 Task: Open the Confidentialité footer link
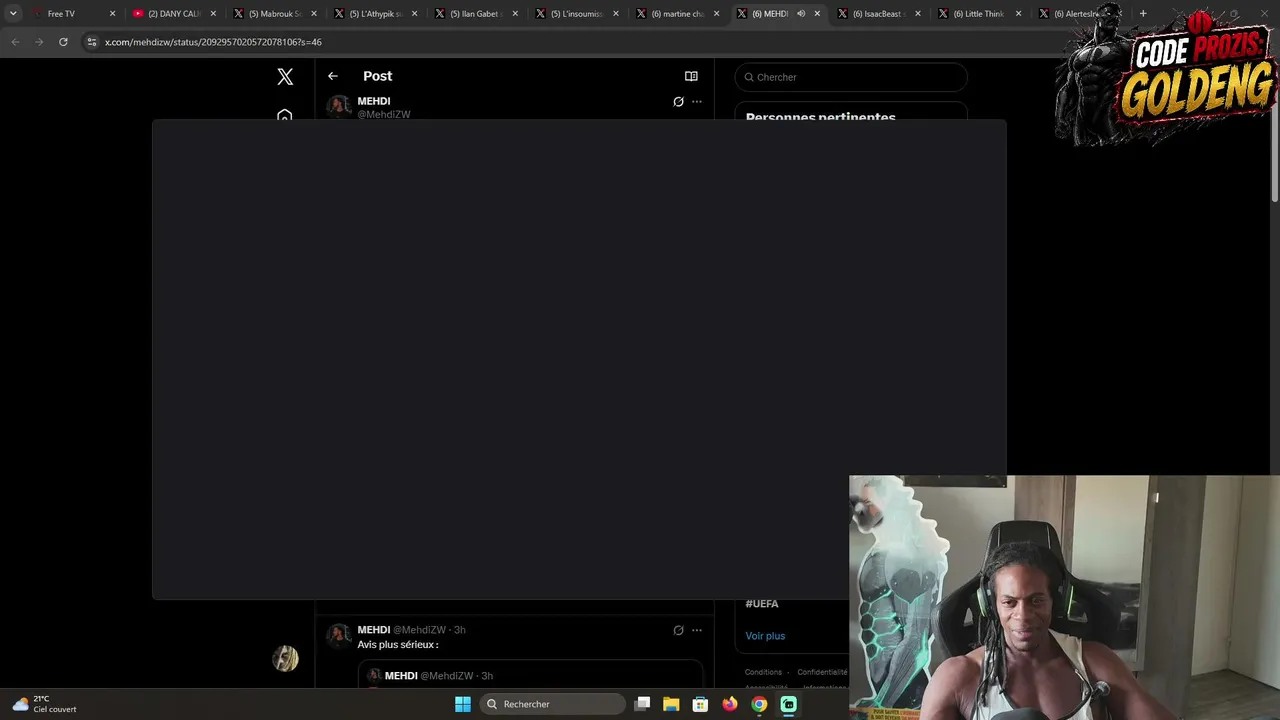pyautogui.click(x=822, y=672)
